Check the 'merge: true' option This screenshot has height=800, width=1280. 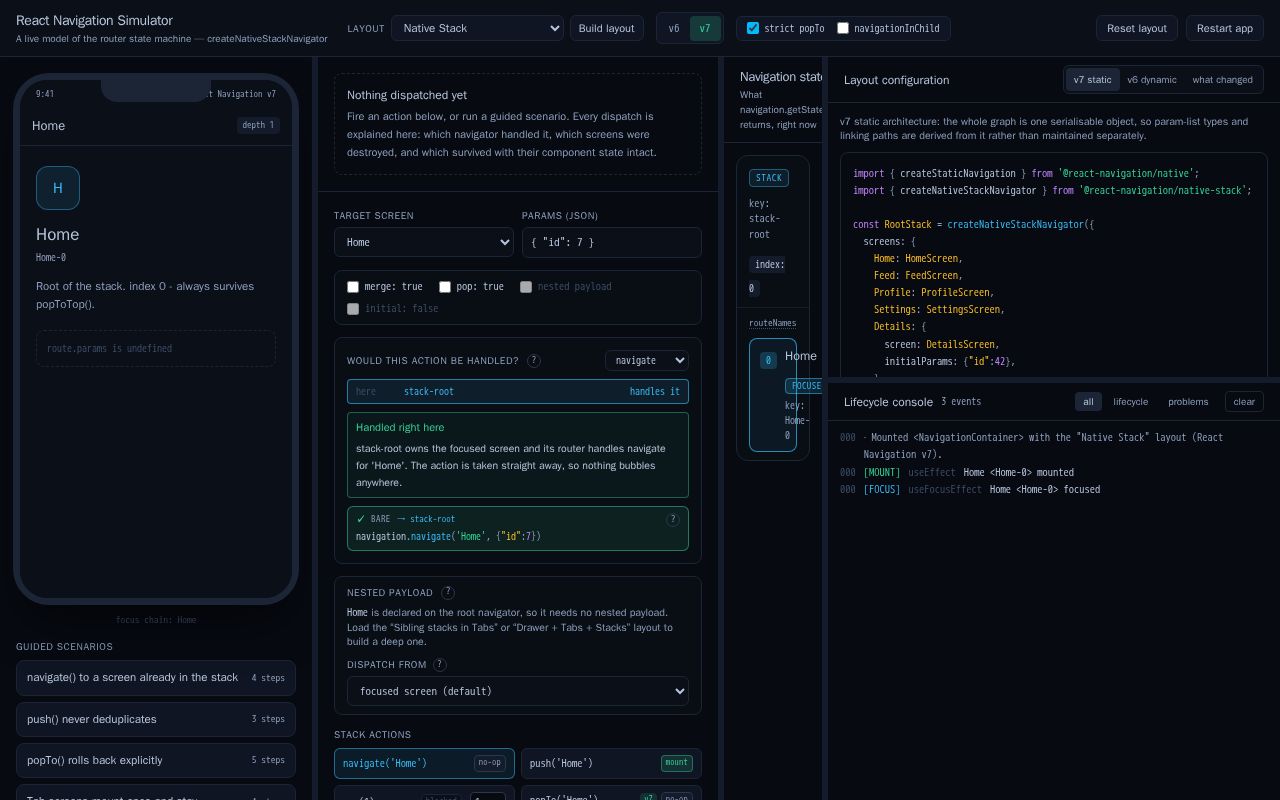point(353,287)
